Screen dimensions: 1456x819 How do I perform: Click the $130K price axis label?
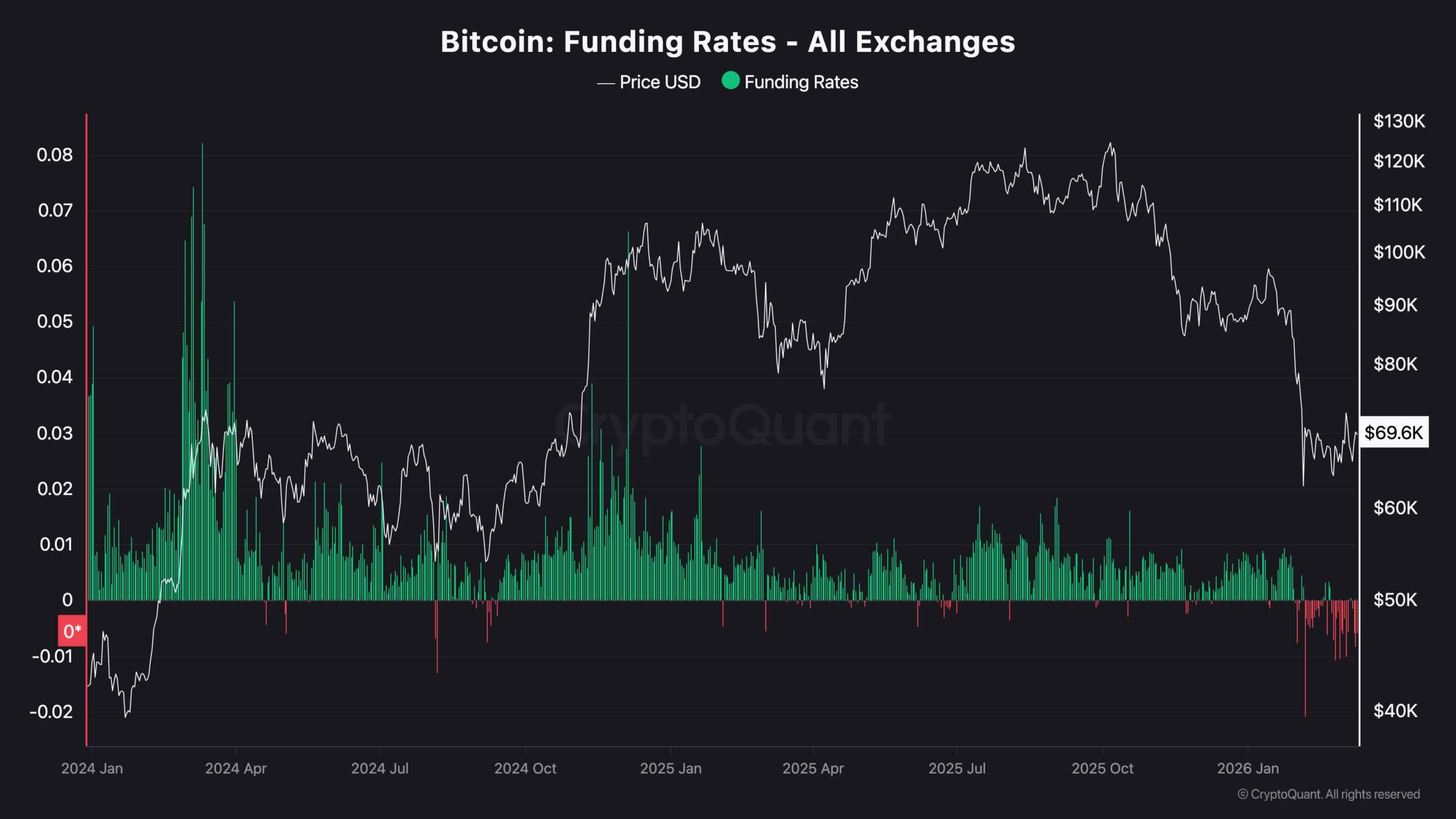(1399, 121)
